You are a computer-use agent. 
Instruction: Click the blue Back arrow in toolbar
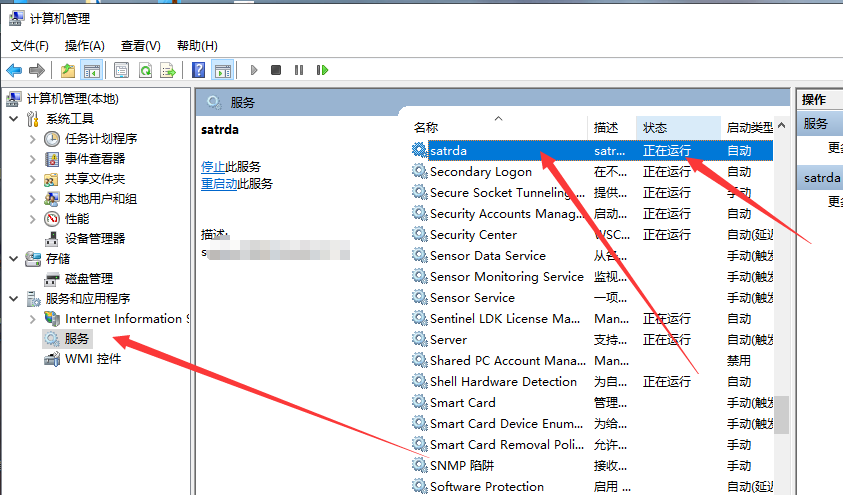14,70
